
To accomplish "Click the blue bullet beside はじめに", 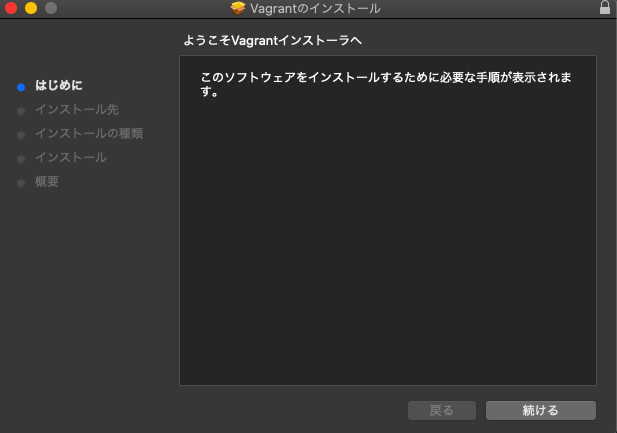I will [x=21, y=87].
